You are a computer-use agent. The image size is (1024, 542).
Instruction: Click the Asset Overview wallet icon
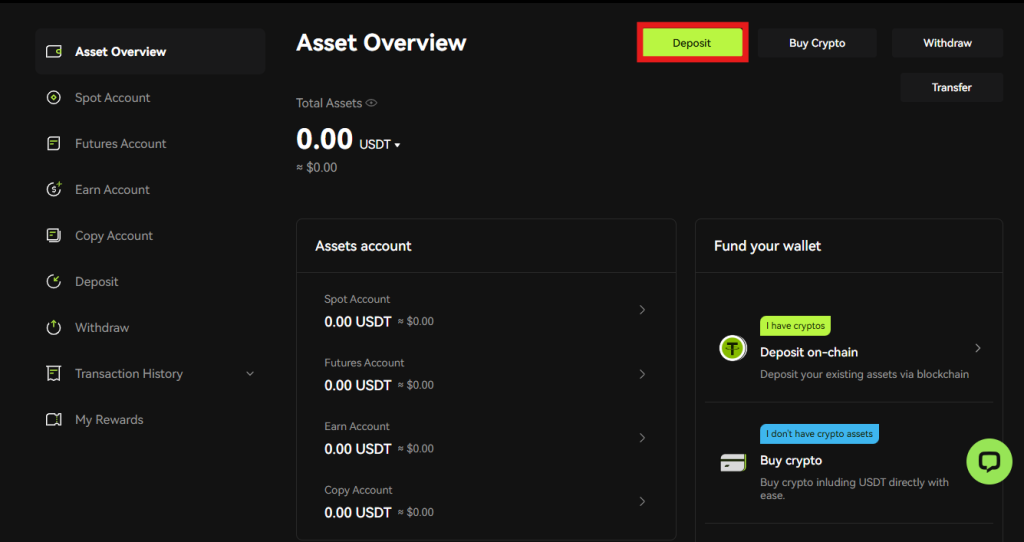pyautogui.click(x=54, y=52)
